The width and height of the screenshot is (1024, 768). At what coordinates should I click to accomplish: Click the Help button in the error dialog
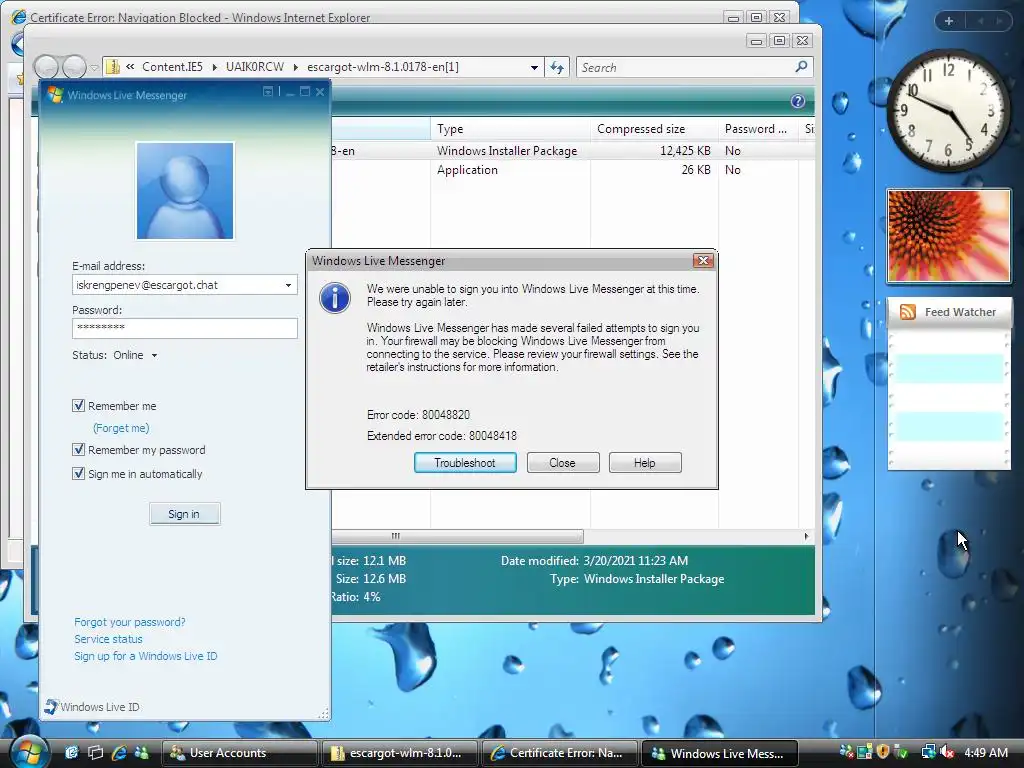pos(645,462)
